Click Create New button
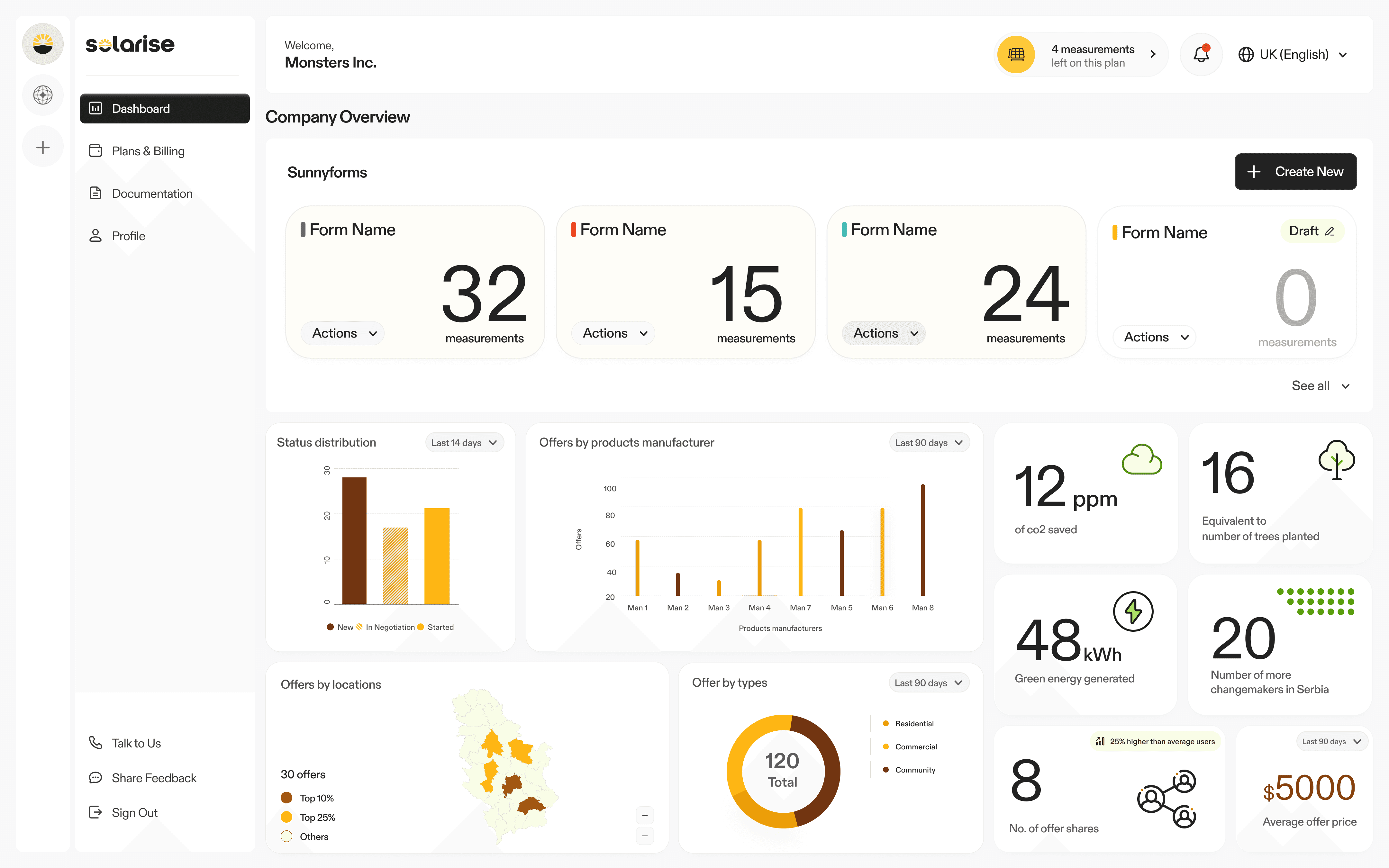1389x868 pixels. 1295,172
